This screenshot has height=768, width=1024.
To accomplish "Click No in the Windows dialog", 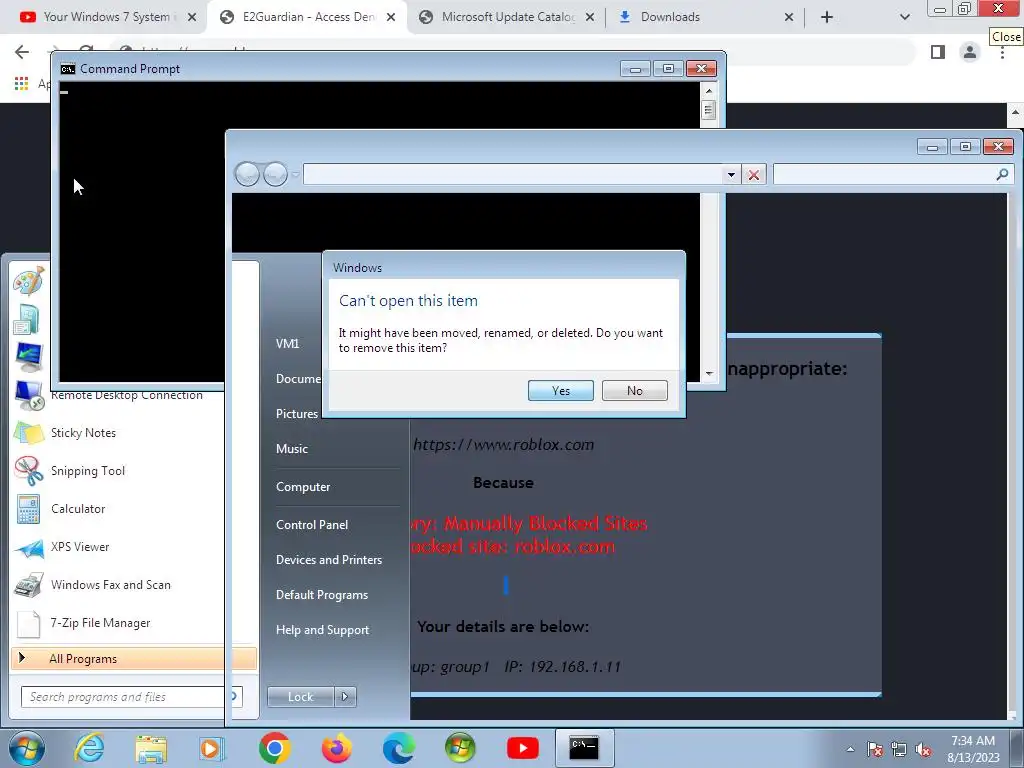I will (x=634, y=391).
